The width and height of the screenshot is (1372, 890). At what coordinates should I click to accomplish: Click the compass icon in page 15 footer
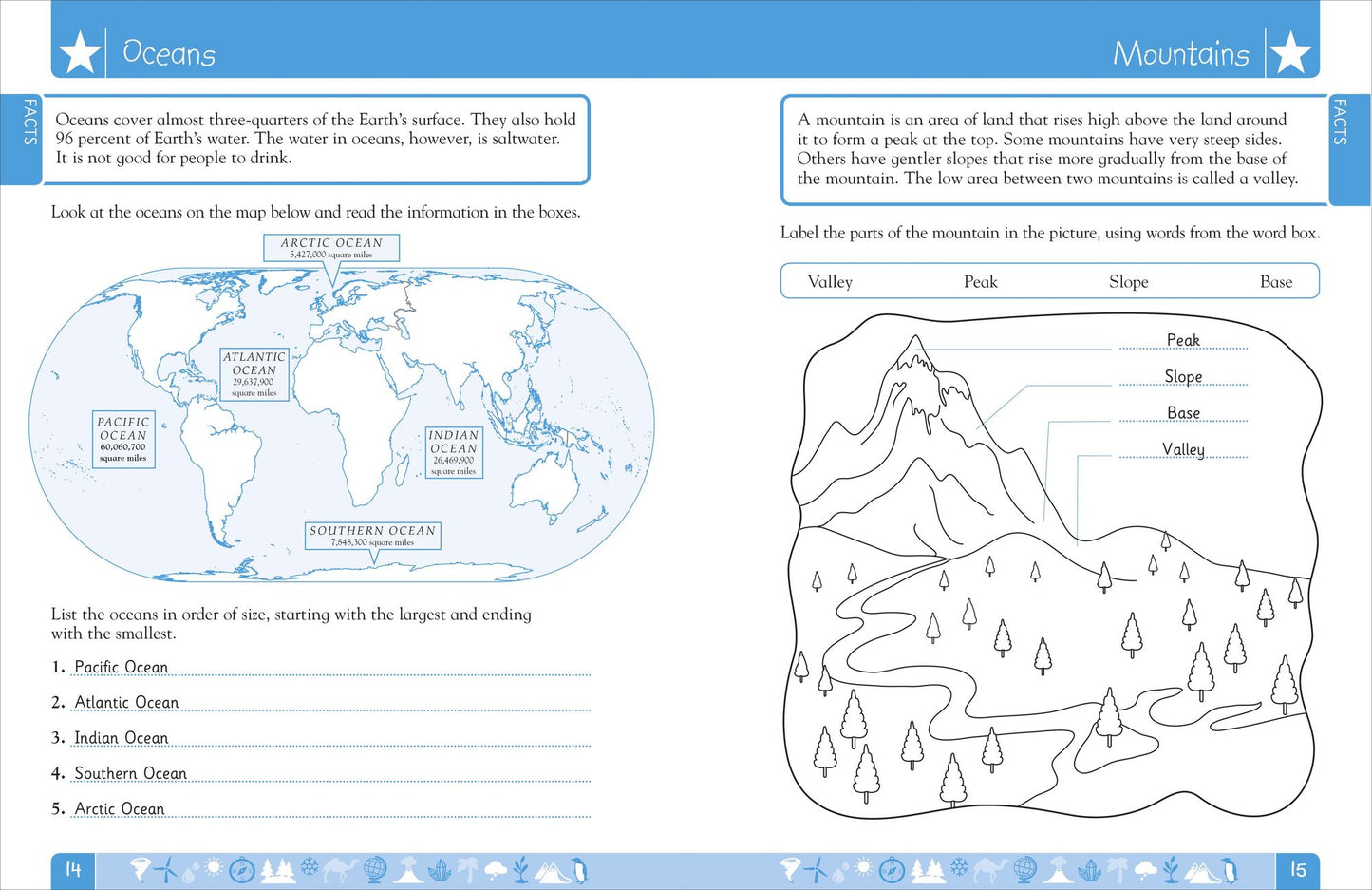click(x=892, y=869)
